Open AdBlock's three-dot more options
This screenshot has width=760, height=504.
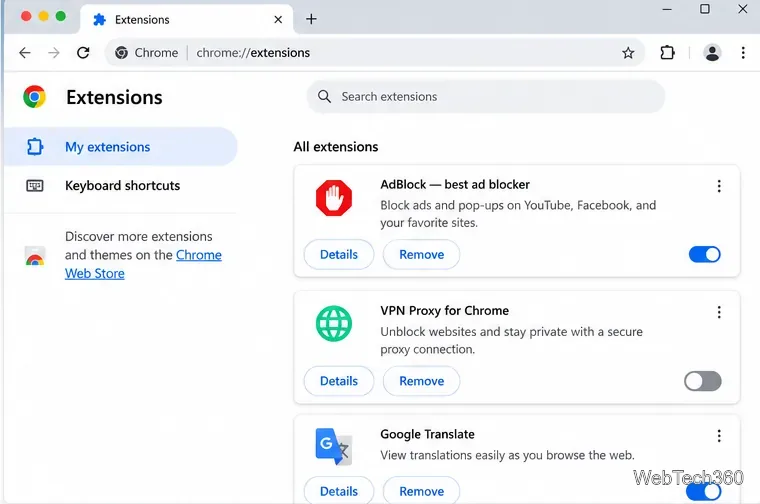[719, 186]
